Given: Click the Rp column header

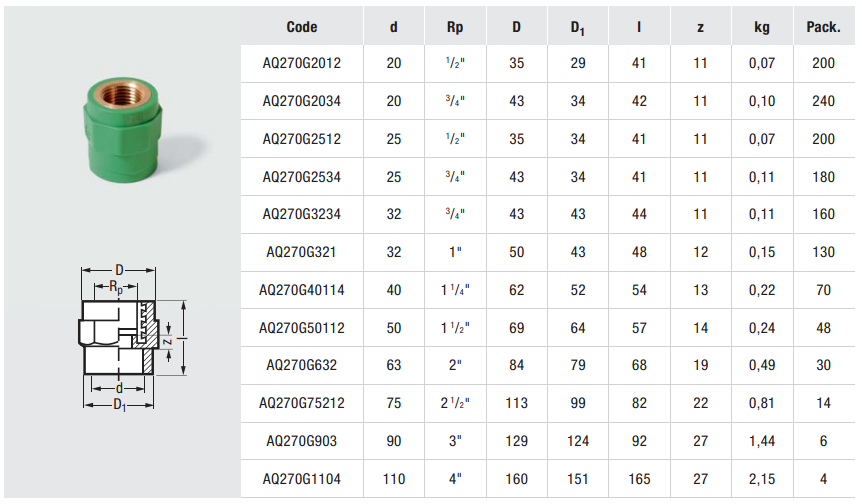Looking at the screenshot, I should tap(456, 27).
